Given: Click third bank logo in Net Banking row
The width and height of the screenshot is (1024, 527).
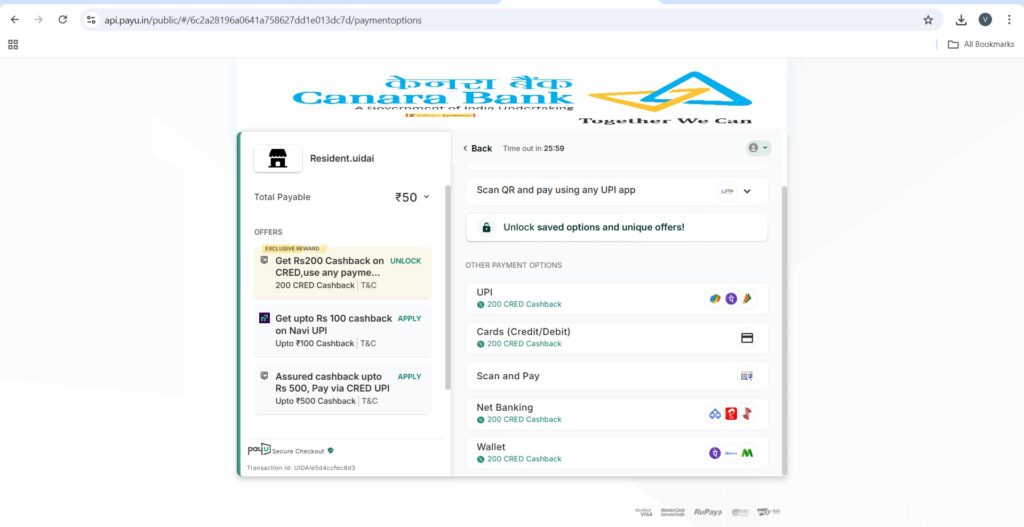Looking at the screenshot, I should pos(747,414).
